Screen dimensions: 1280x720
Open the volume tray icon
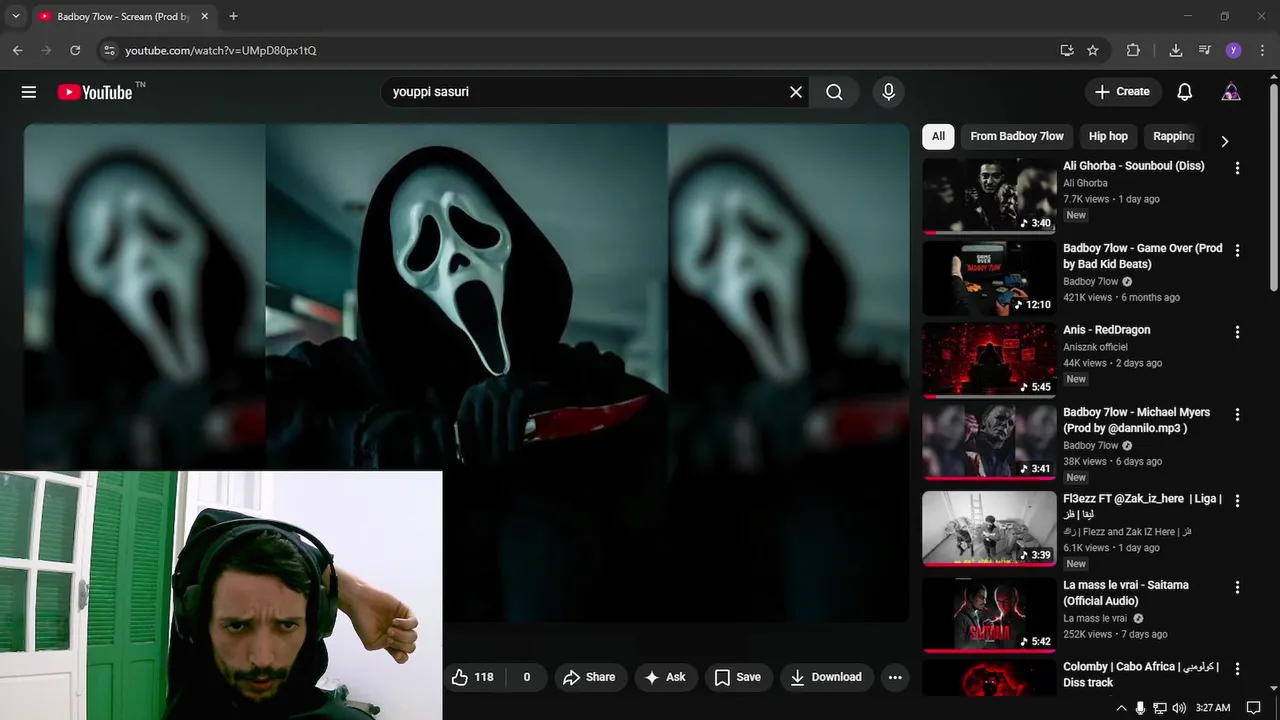tap(1179, 708)
